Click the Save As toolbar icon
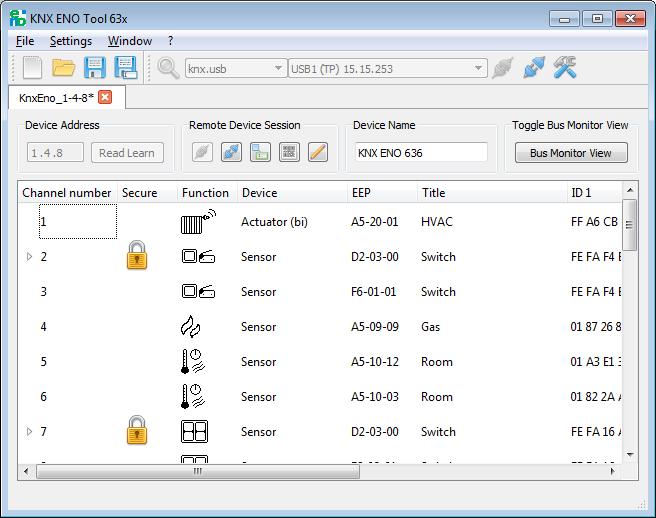656x518 pixels. pyautogui.click(x=126, y=67)
